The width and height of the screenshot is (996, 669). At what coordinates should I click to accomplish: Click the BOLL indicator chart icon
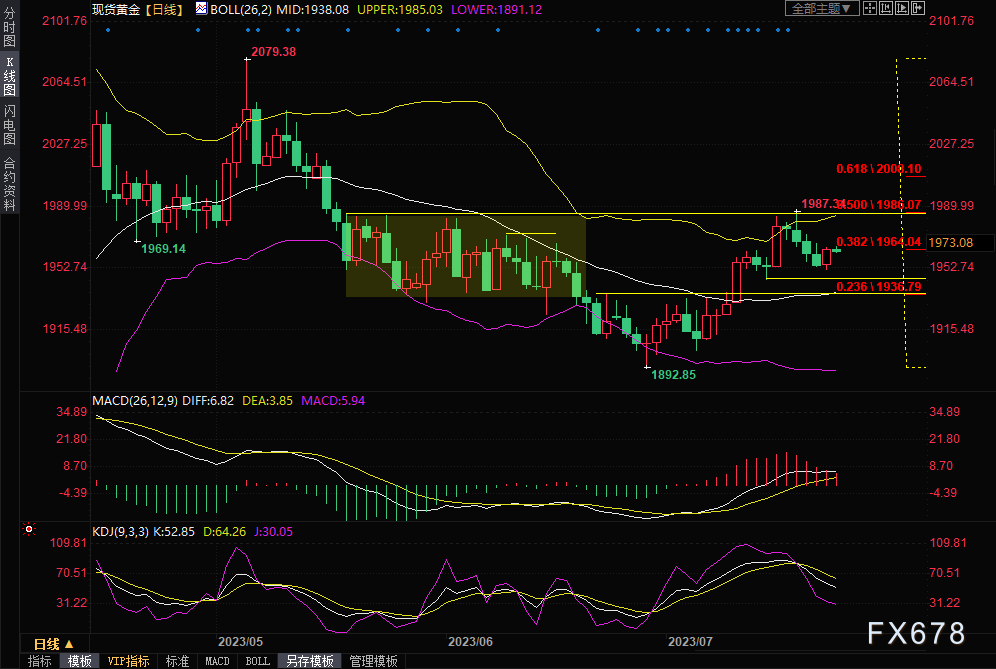click(201, 9)
